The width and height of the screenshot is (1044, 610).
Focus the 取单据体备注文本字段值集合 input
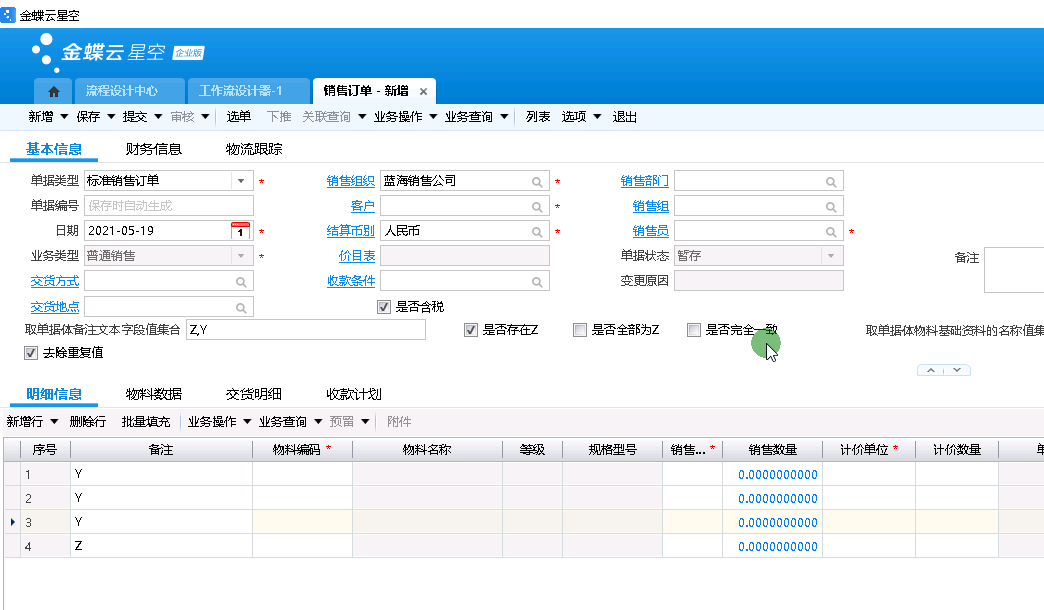click(306, 330)
